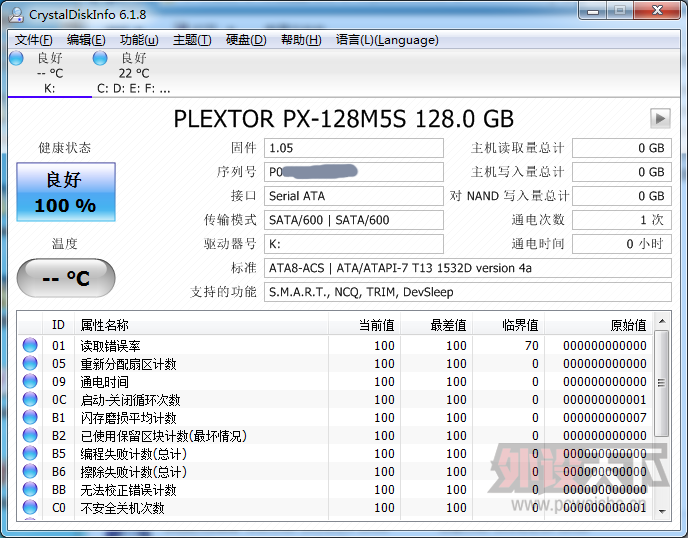Click the interface field Serial ATA

[x=353, y=196]
